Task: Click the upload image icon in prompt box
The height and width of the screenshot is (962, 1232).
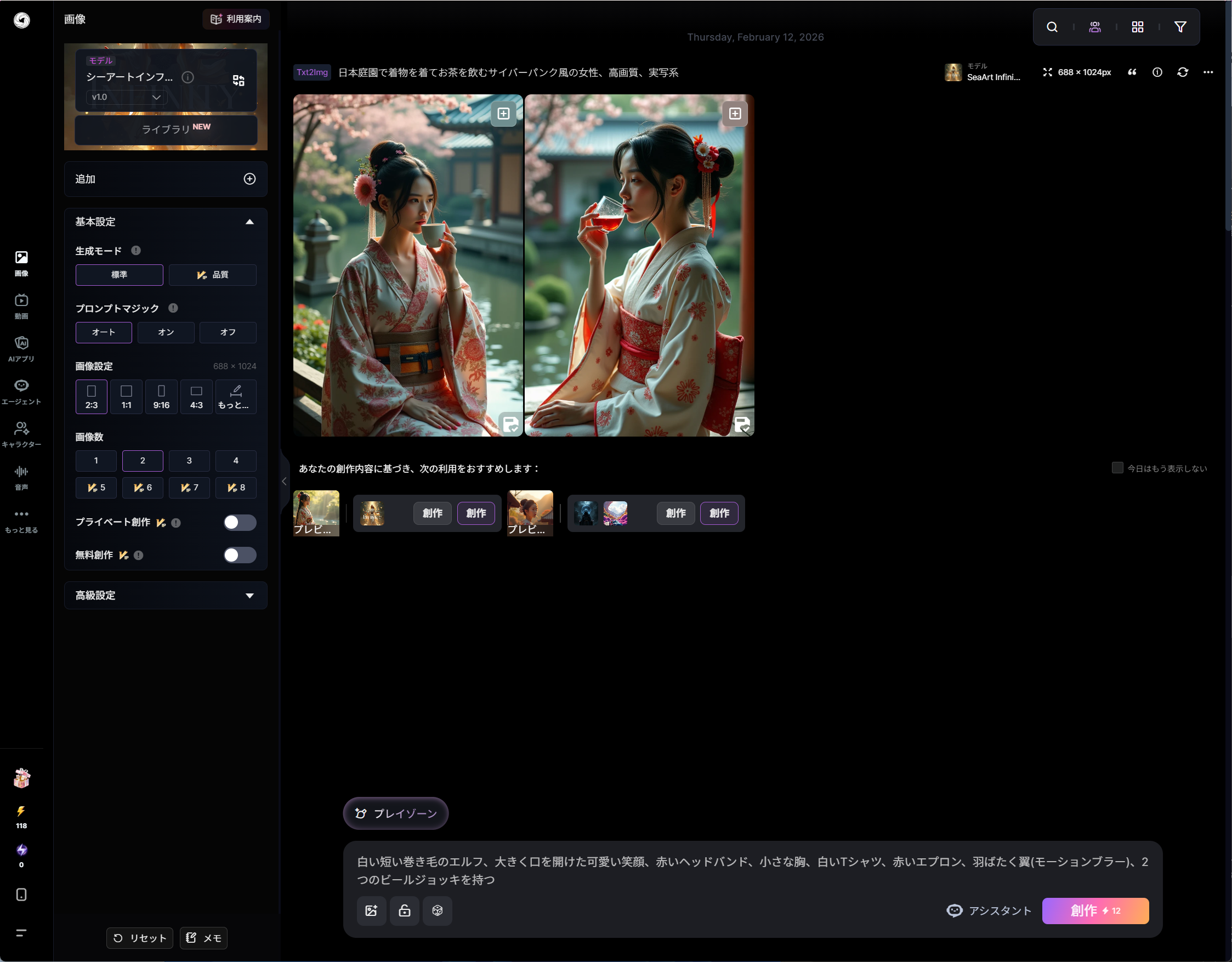Action: (x=371, y=910)
